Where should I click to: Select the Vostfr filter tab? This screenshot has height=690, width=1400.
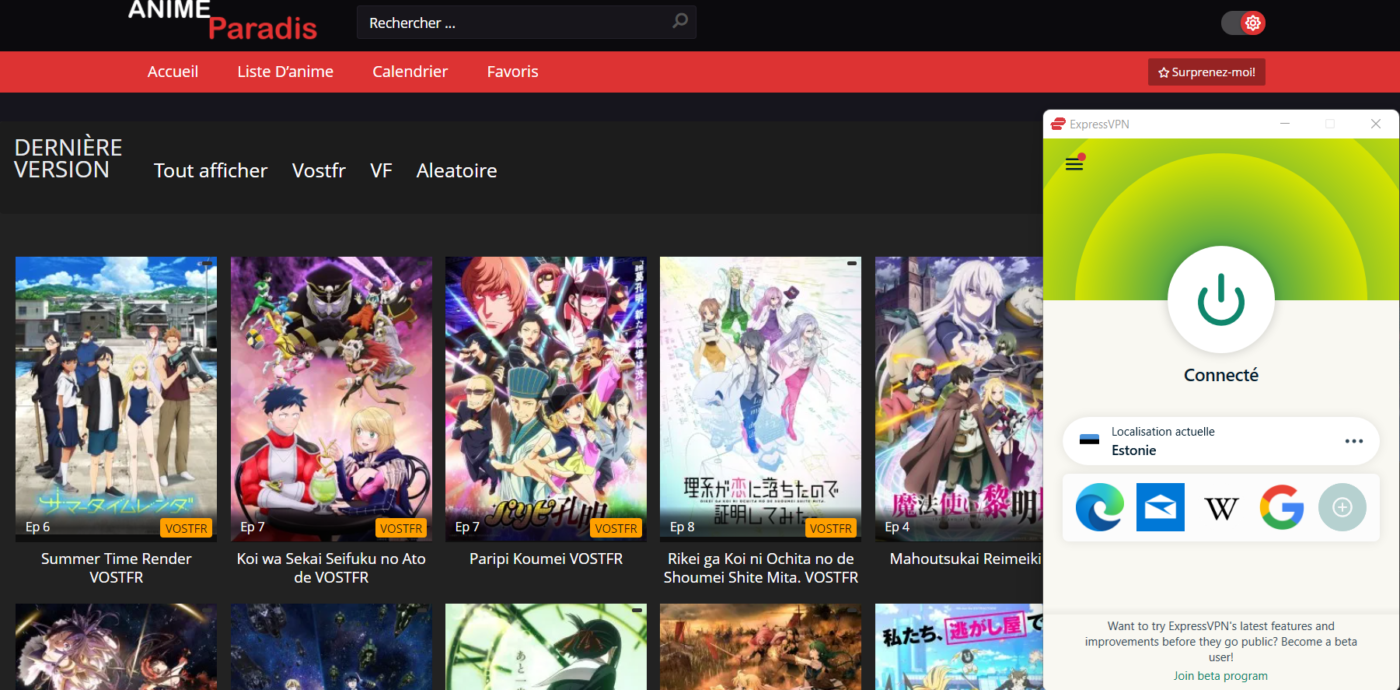(x=319, y=171)
